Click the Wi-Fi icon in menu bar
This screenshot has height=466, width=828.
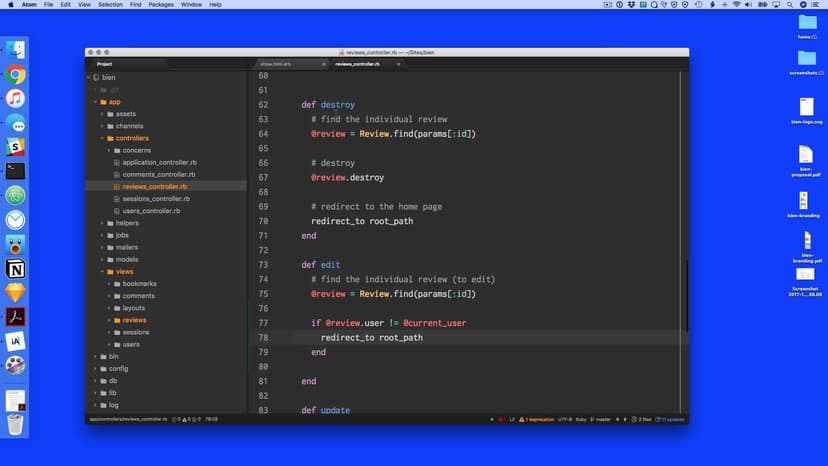click(737, 5)
